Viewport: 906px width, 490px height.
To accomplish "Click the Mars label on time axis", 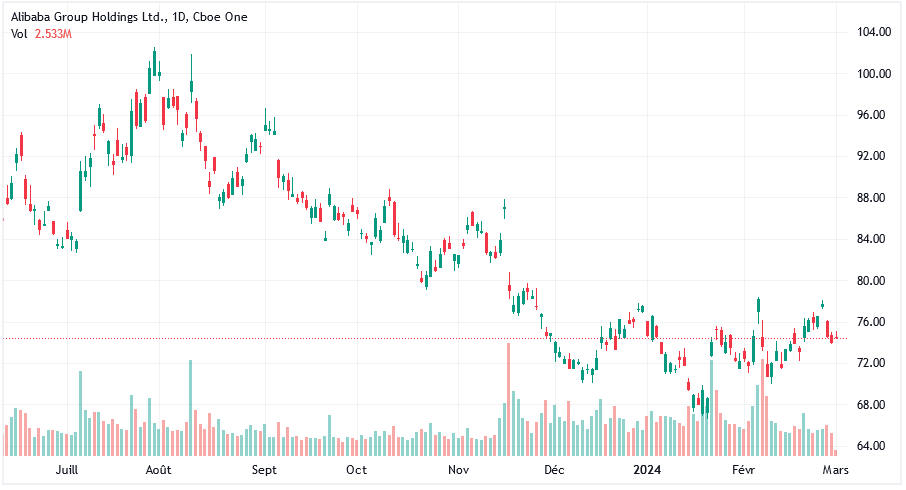I will 836,469.
